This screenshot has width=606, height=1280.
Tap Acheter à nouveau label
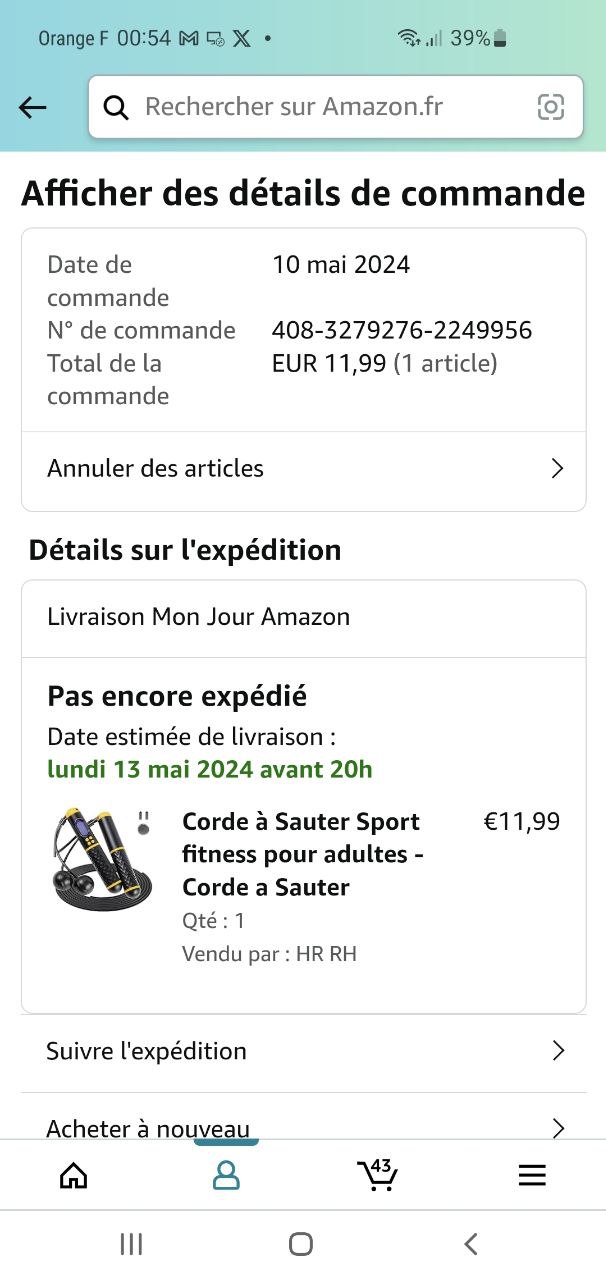click(148, 1129)
